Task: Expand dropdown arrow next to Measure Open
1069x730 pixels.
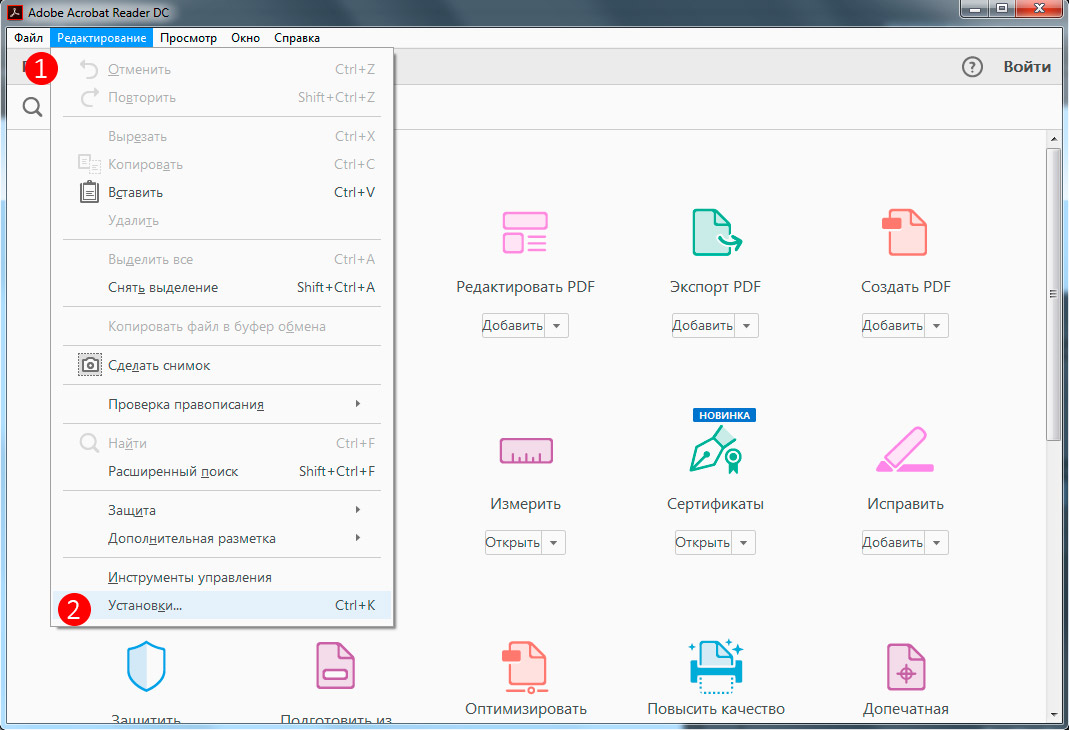Action: (554, 543)
